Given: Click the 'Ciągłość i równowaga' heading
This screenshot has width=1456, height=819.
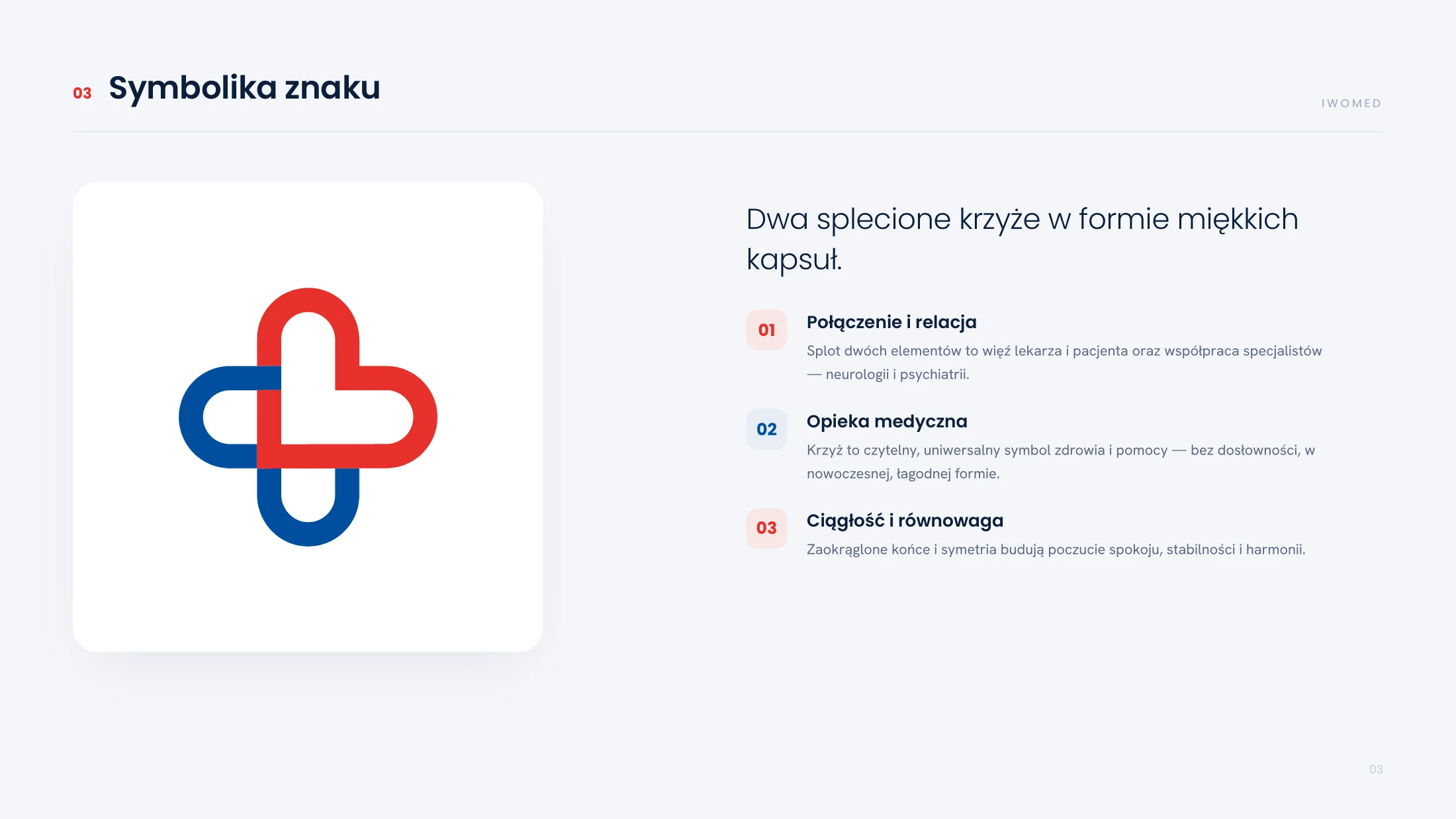Looking at the screenshot, I should pos(905,521).
